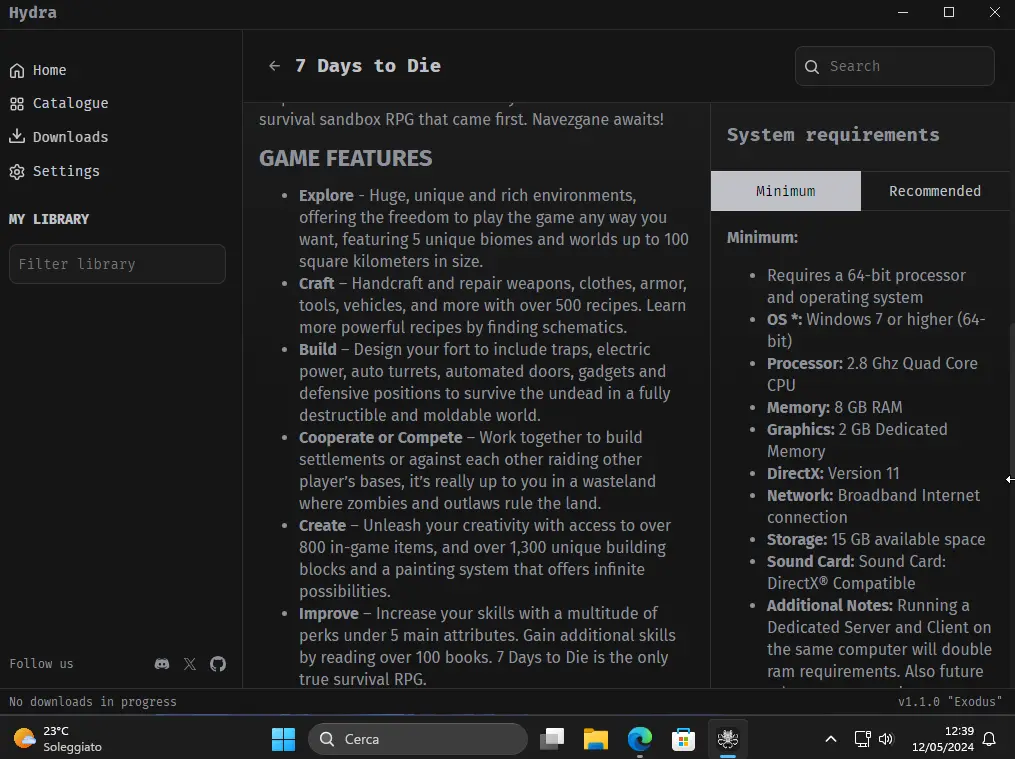Open network status tray icon
The image size is (1015, 759).
coord(862,739)
